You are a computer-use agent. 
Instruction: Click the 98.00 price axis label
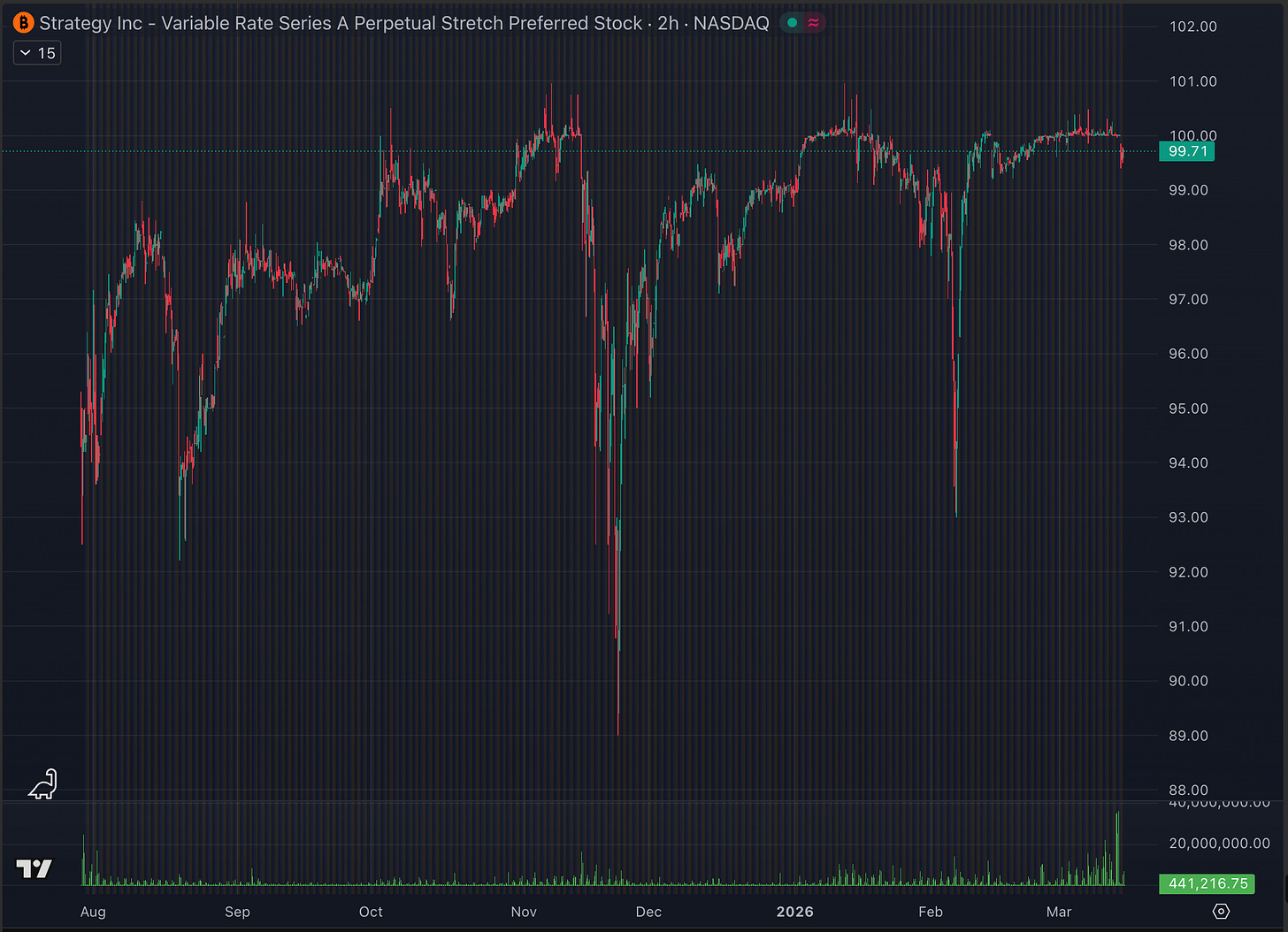pos(1188,245)
